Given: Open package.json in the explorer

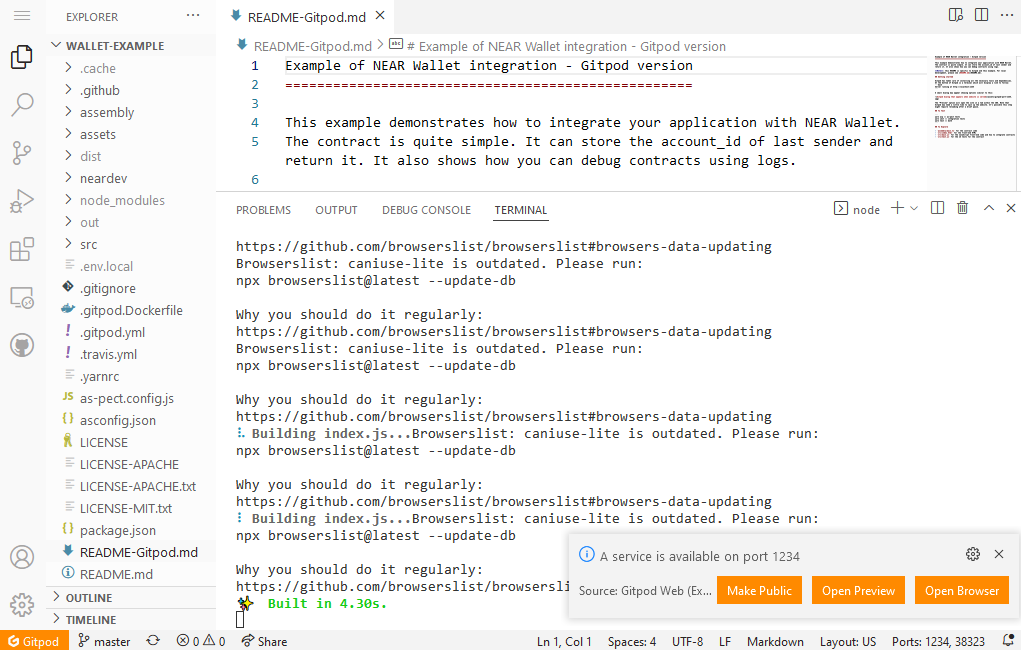Looking at the screenshot, I should point(117,530).
